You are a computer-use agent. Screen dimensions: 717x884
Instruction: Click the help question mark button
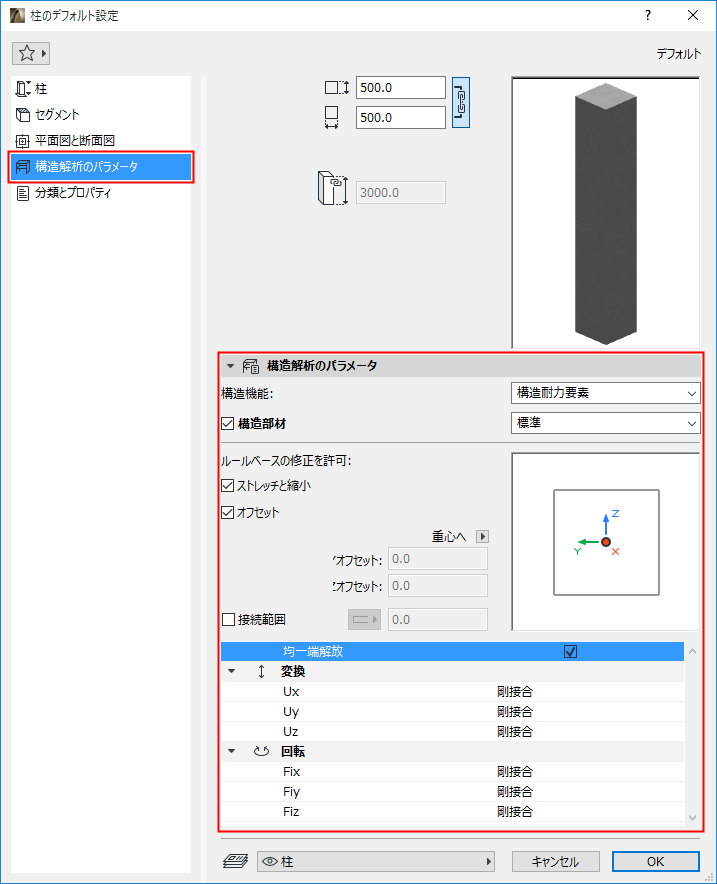(x=648, y=15)
